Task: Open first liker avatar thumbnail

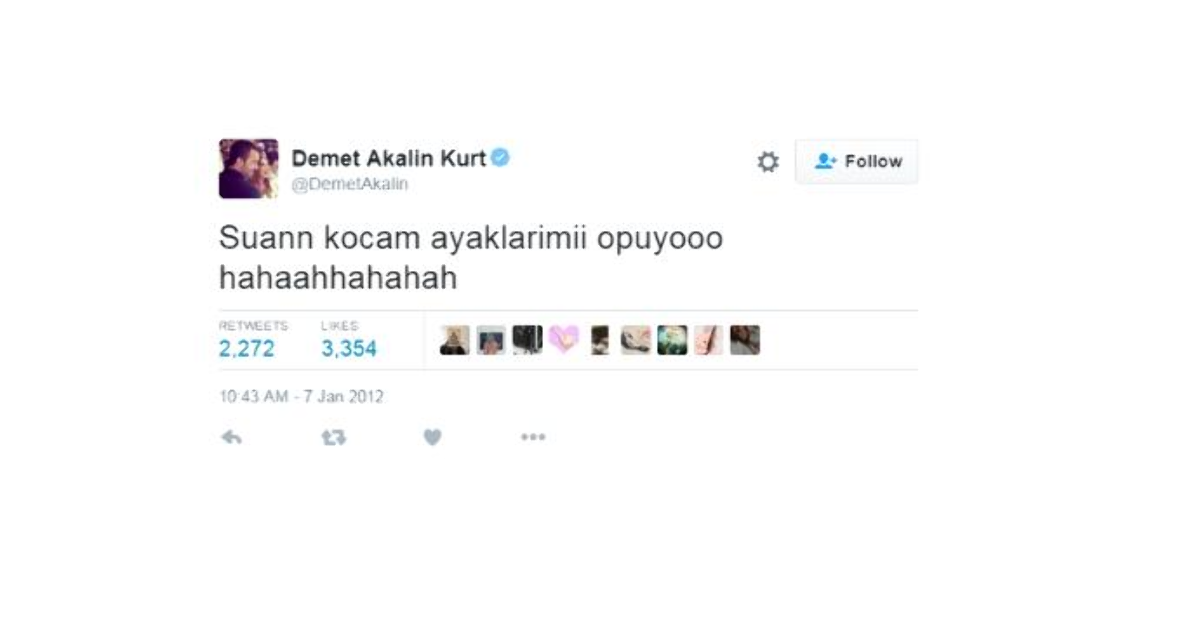Action: [455, 340]
